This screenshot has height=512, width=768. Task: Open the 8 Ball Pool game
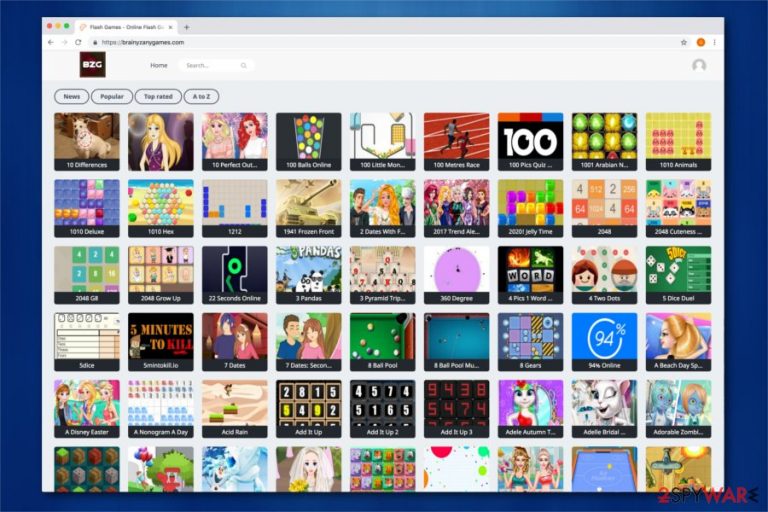[x=383, y=342]
